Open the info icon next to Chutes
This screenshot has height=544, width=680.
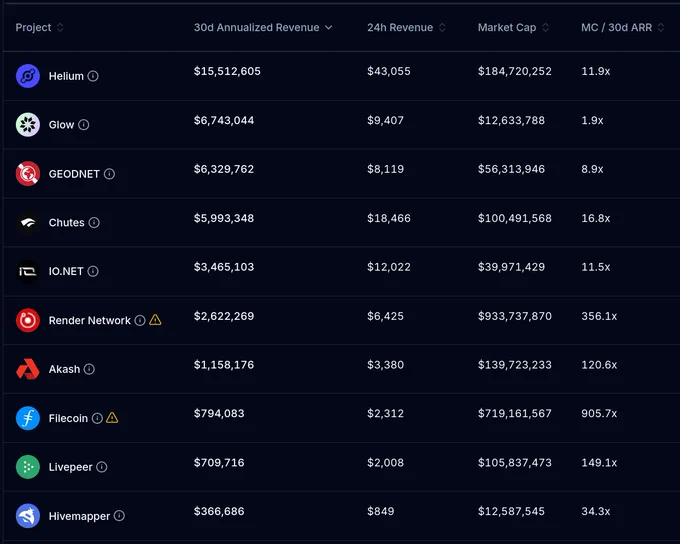[x=94, y=223]
